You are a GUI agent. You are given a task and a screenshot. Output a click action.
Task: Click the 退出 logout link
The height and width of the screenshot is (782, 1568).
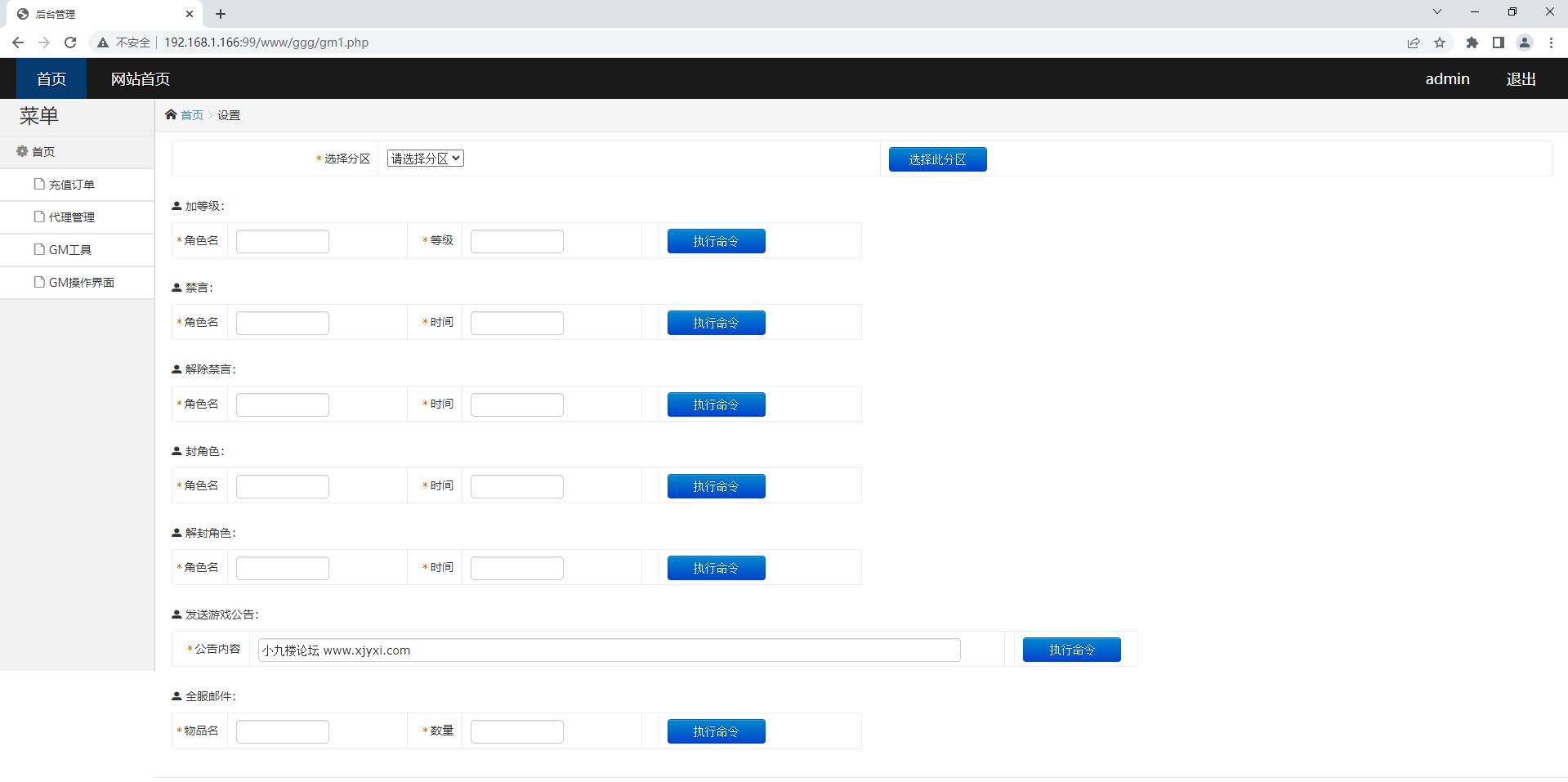pos(1521,79)
